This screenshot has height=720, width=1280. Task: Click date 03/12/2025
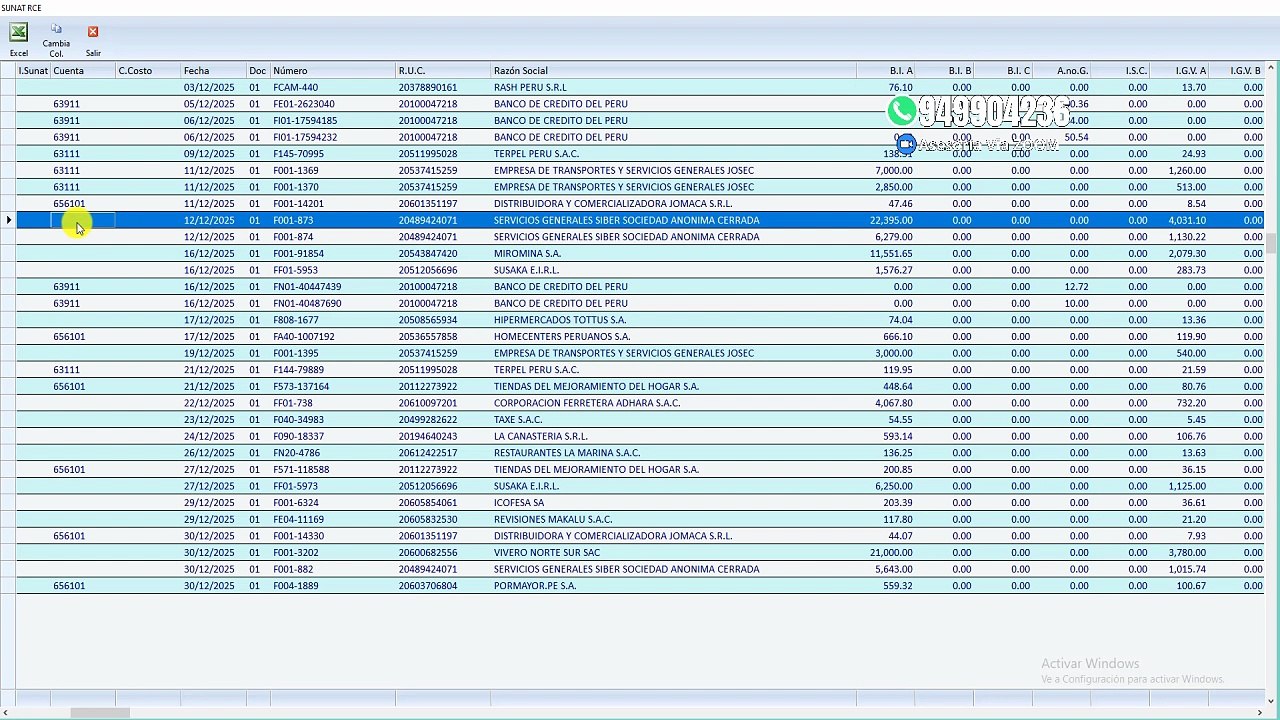[209, 88]
